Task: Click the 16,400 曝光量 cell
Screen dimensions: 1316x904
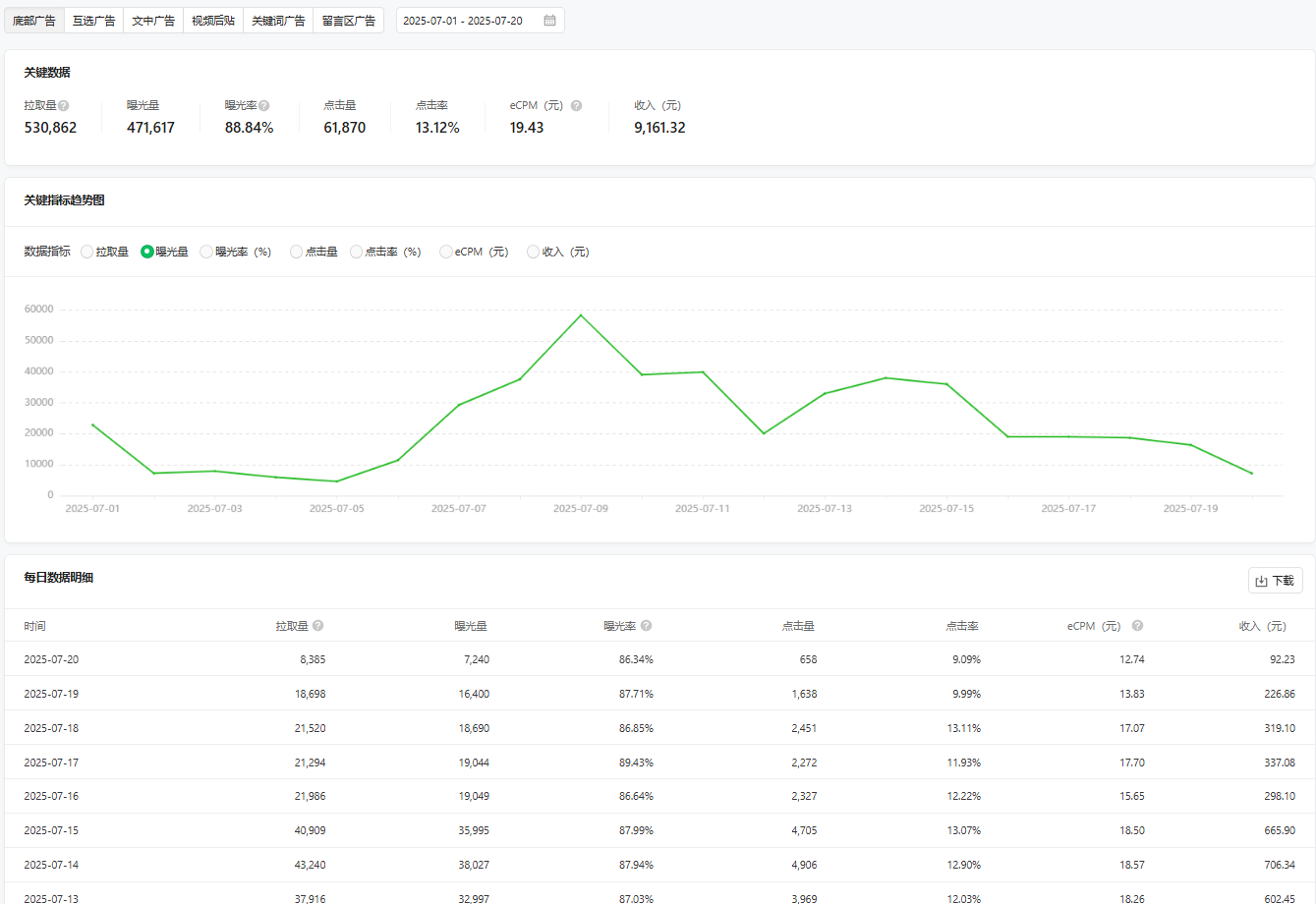Action: pos(474,694)
